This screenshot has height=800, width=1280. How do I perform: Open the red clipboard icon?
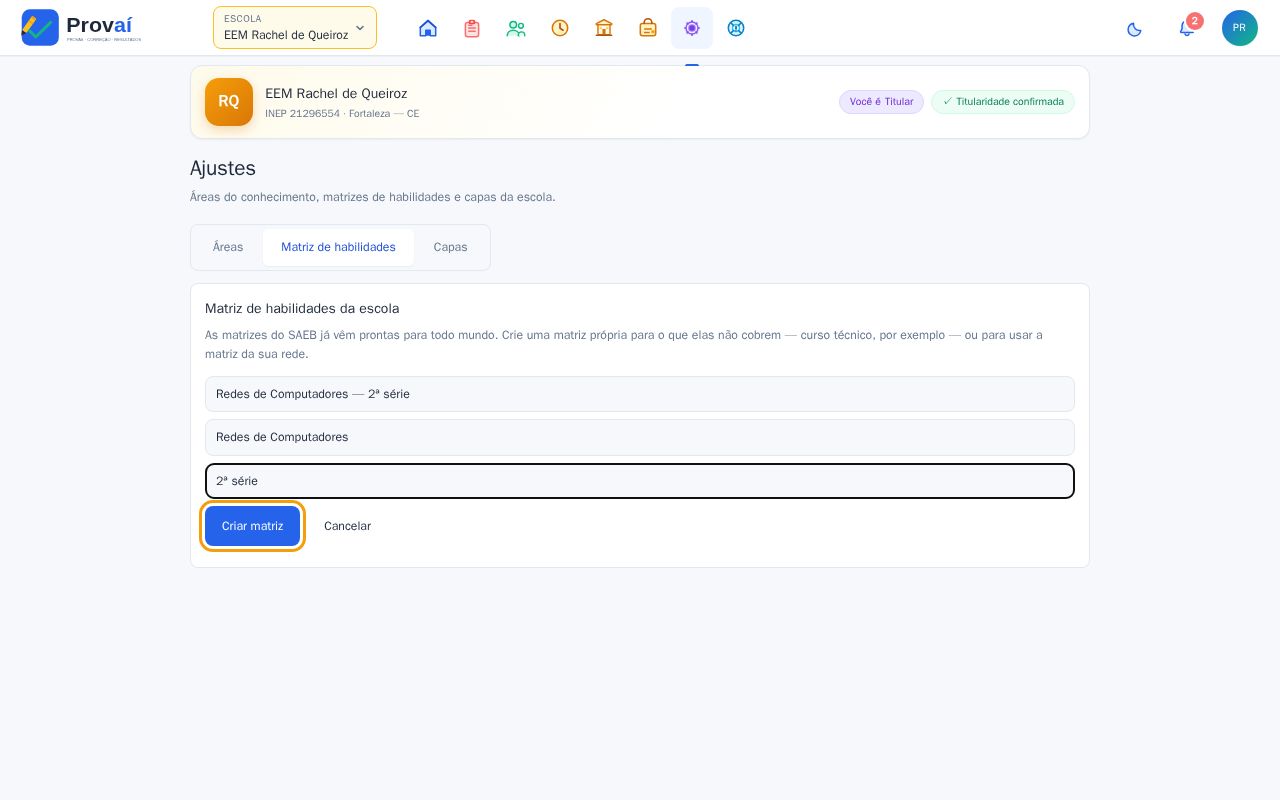(x=472, y=28)
